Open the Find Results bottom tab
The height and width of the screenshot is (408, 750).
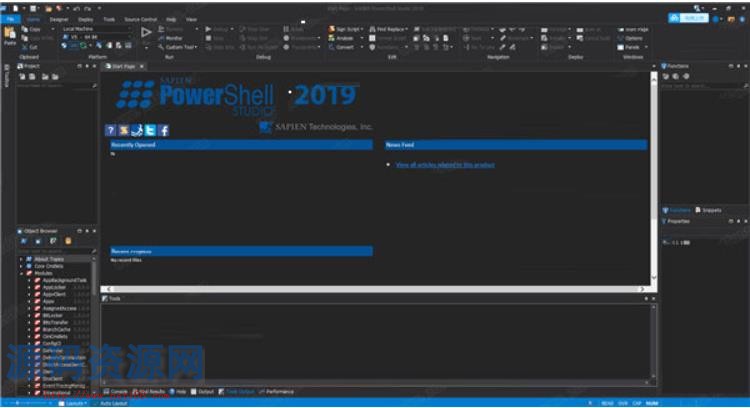pyautogui.click(x=149, y=392)
